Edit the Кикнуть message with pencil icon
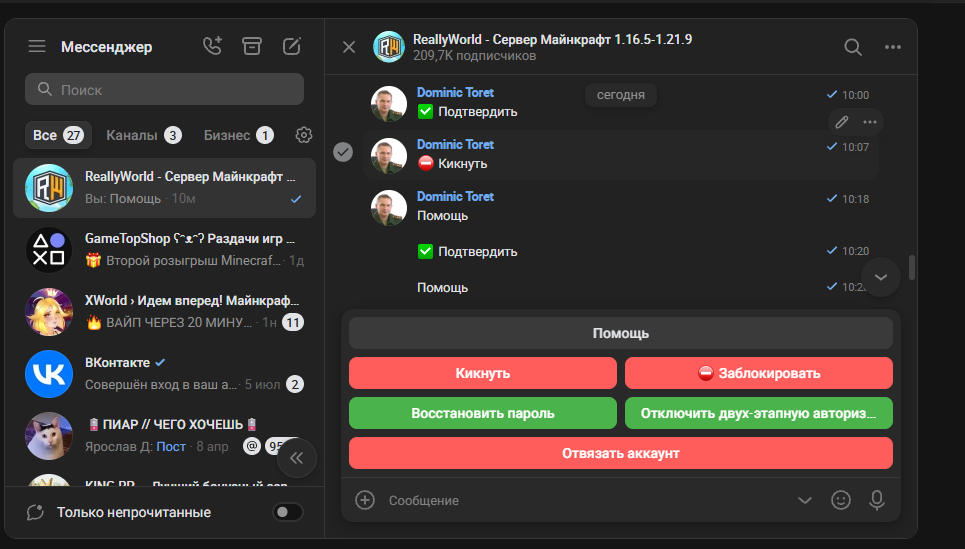965x549 pixels. 842,122
